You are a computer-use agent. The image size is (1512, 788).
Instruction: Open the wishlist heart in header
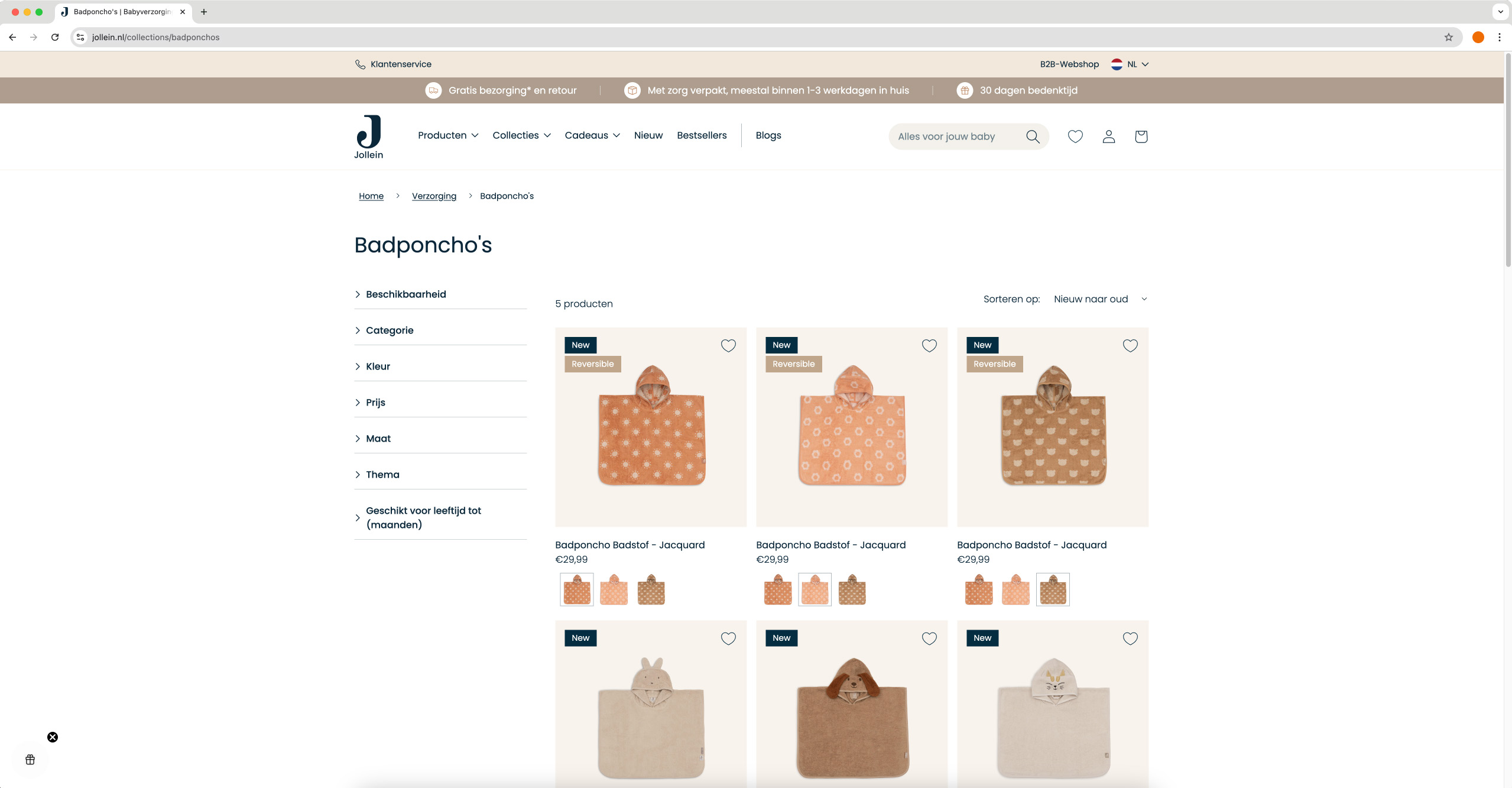(1075, 137)
